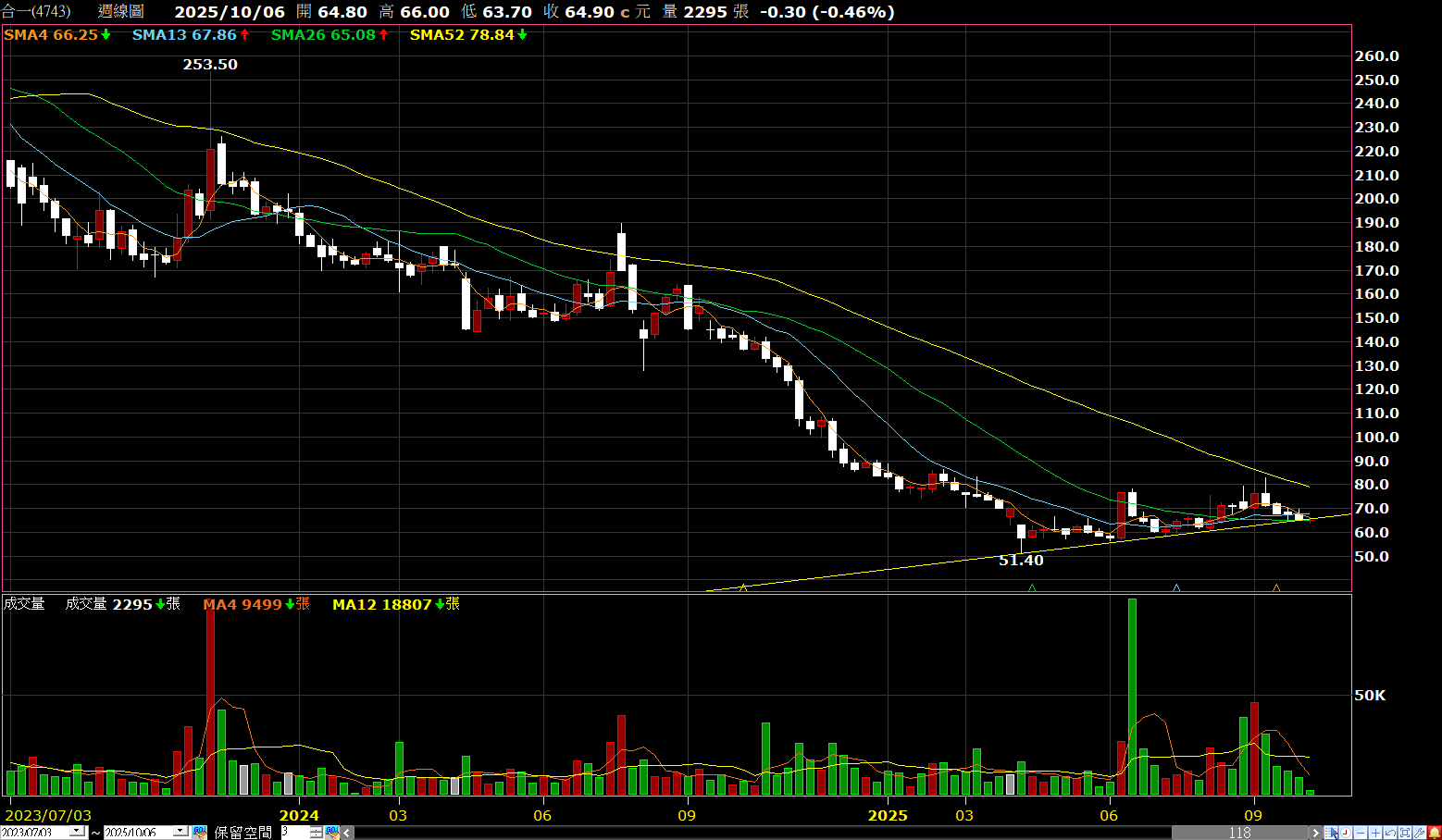1442x840 pixels.
Task: Click the fit-to-screen frame icon
Action: (x=1405, y=833)
